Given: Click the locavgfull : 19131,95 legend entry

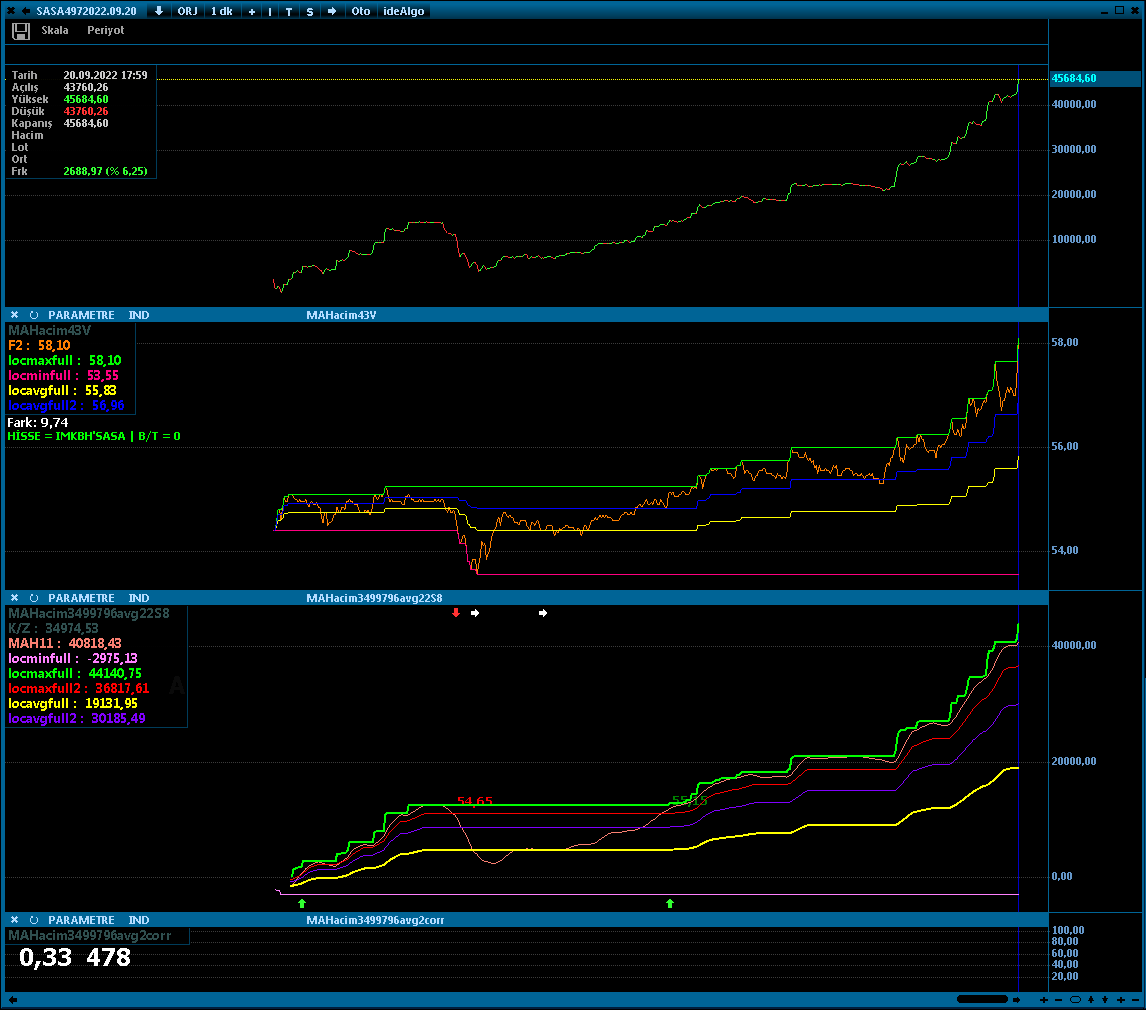Looking at the screenshot, I should (72, 703).
